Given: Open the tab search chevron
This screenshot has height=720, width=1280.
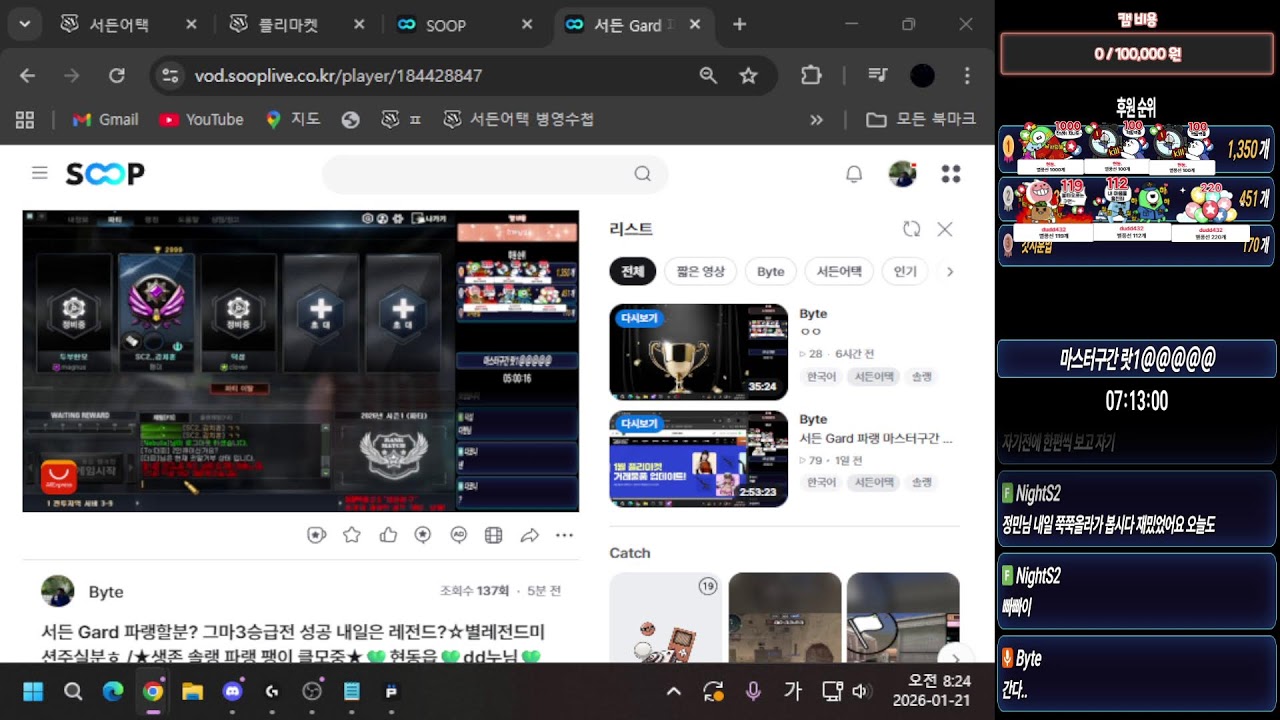Looking at the screenshot, I should pos(23,24).
